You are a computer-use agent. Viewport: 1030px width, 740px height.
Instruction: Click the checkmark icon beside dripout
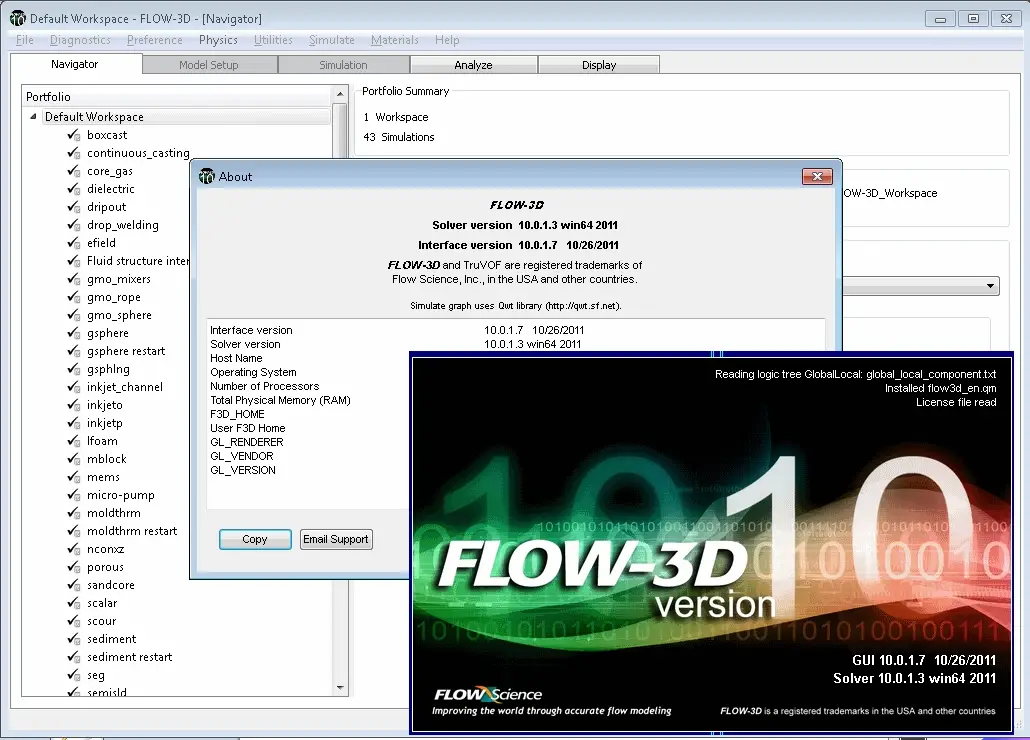pos(74,207)
